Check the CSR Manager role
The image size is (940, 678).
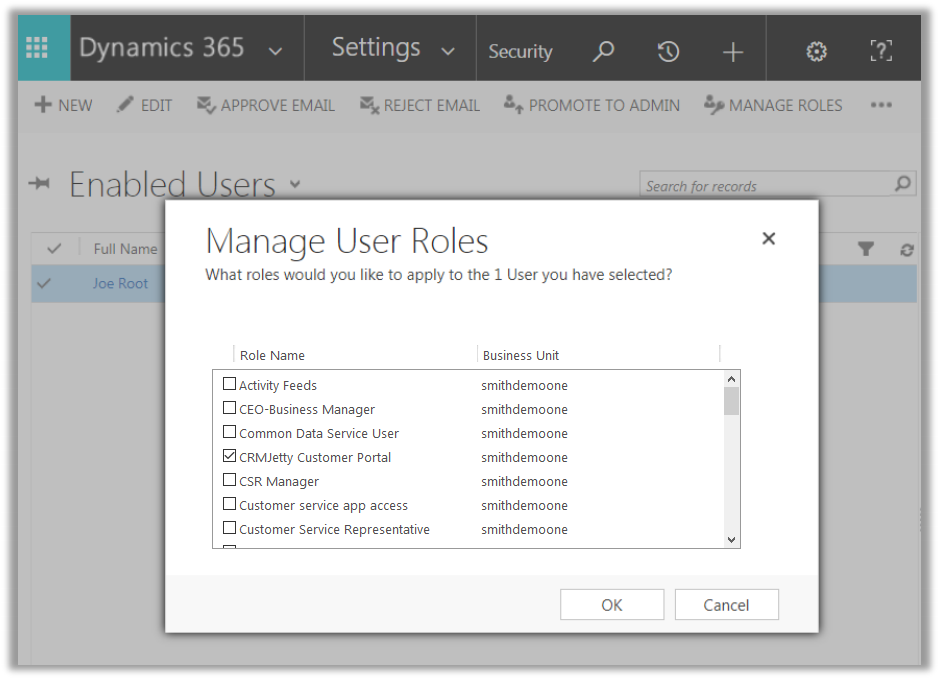pyautogui.click(x=229, y=480)
